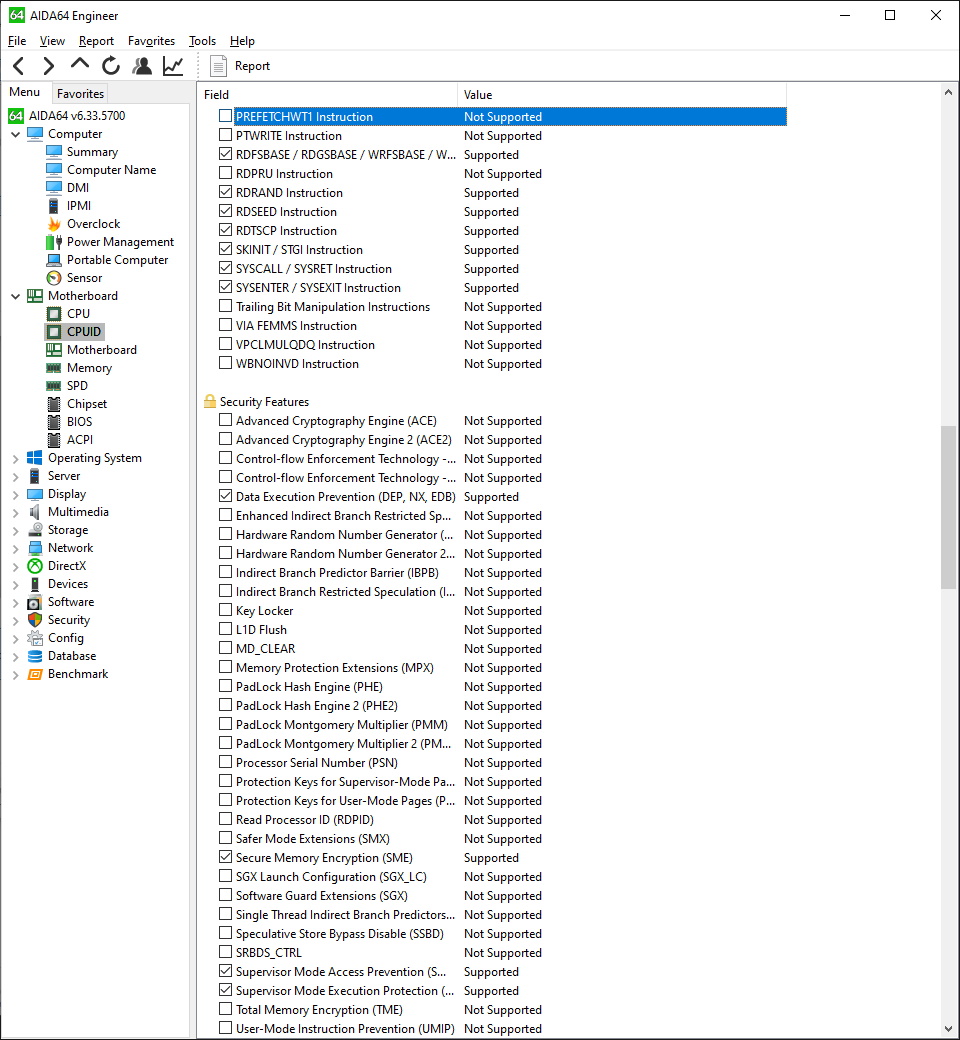Toggle Total Memory Encryption (TME) checkbox
This screenshot has height=1040, width=960.
[226, 1009]
